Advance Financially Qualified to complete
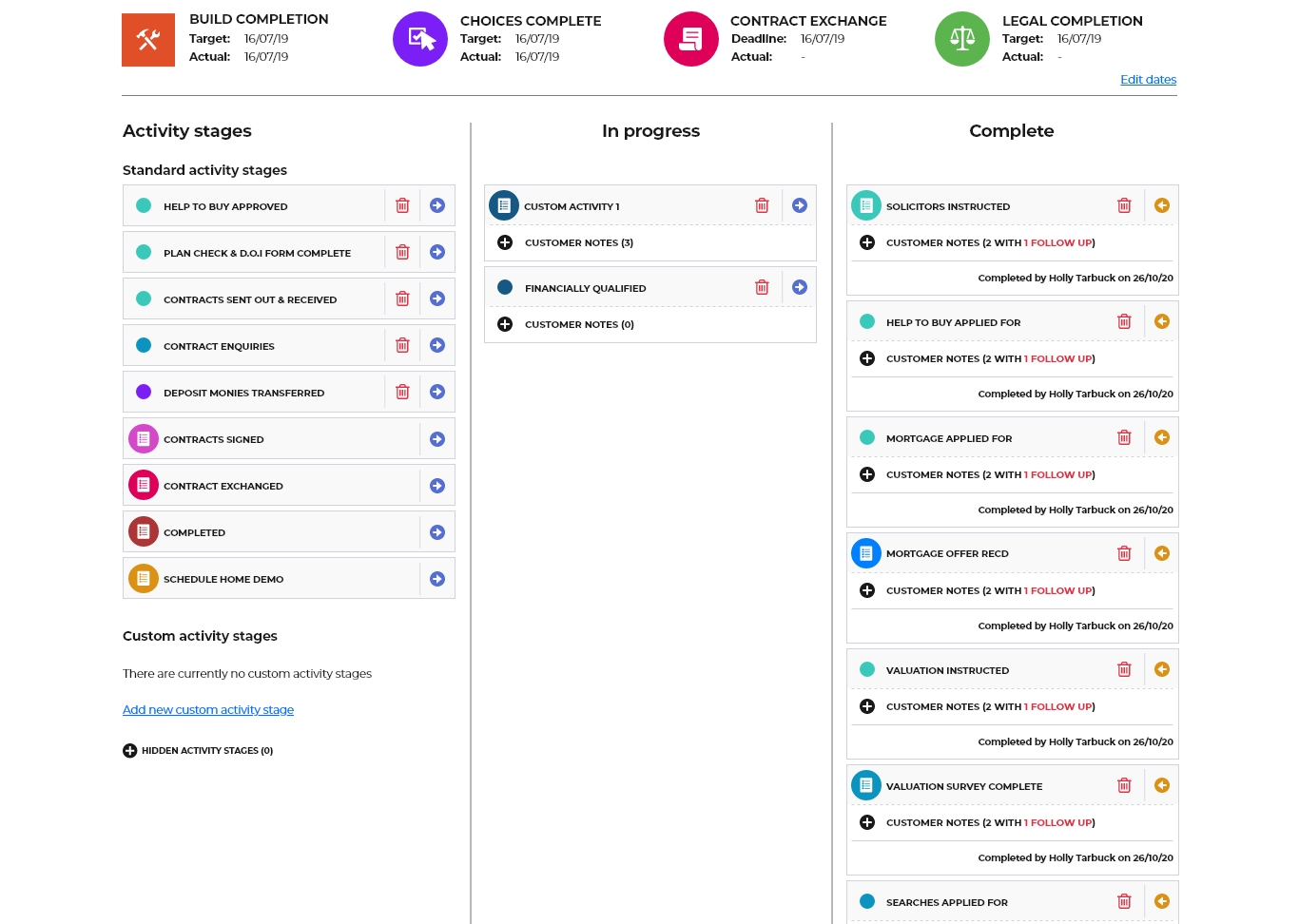Viewport: 1299px width, 924px height. click(x=800, y=287)
